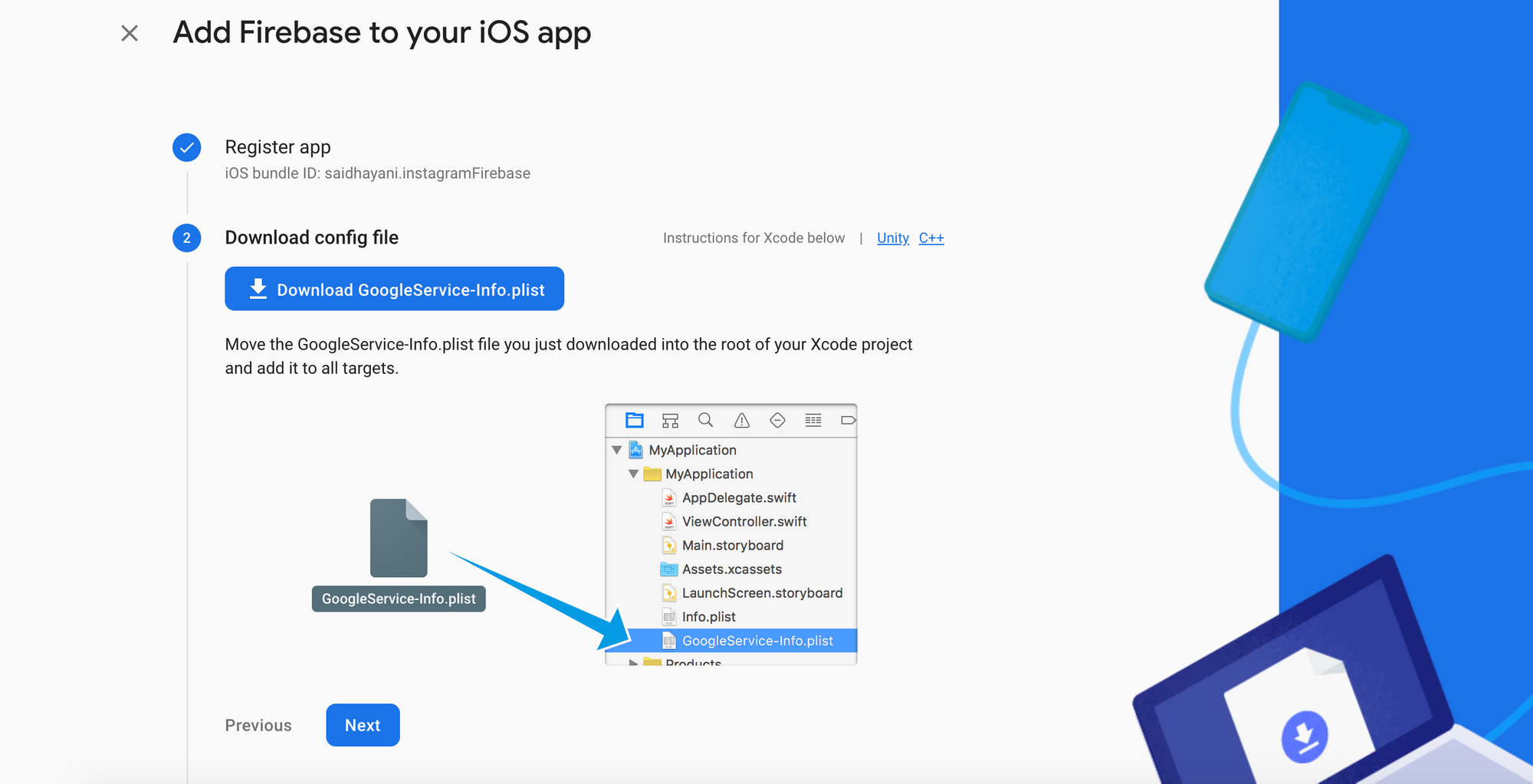Click the GoogleService-Info.plist file icon
1533x784 pixels.
[399, 538]
